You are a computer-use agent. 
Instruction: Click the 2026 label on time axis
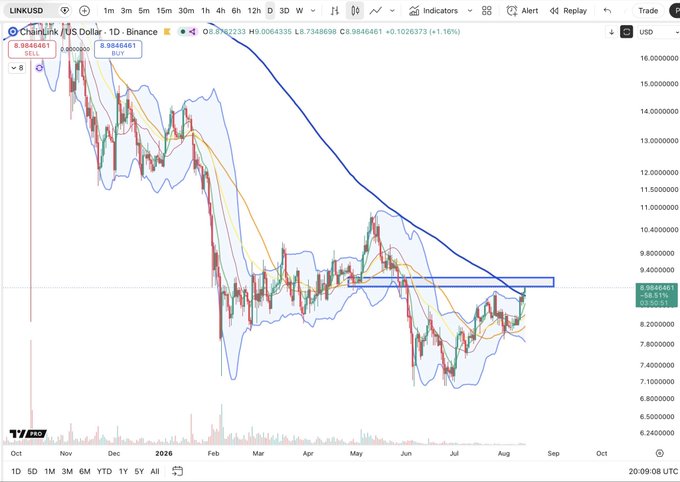click(163, 453)
